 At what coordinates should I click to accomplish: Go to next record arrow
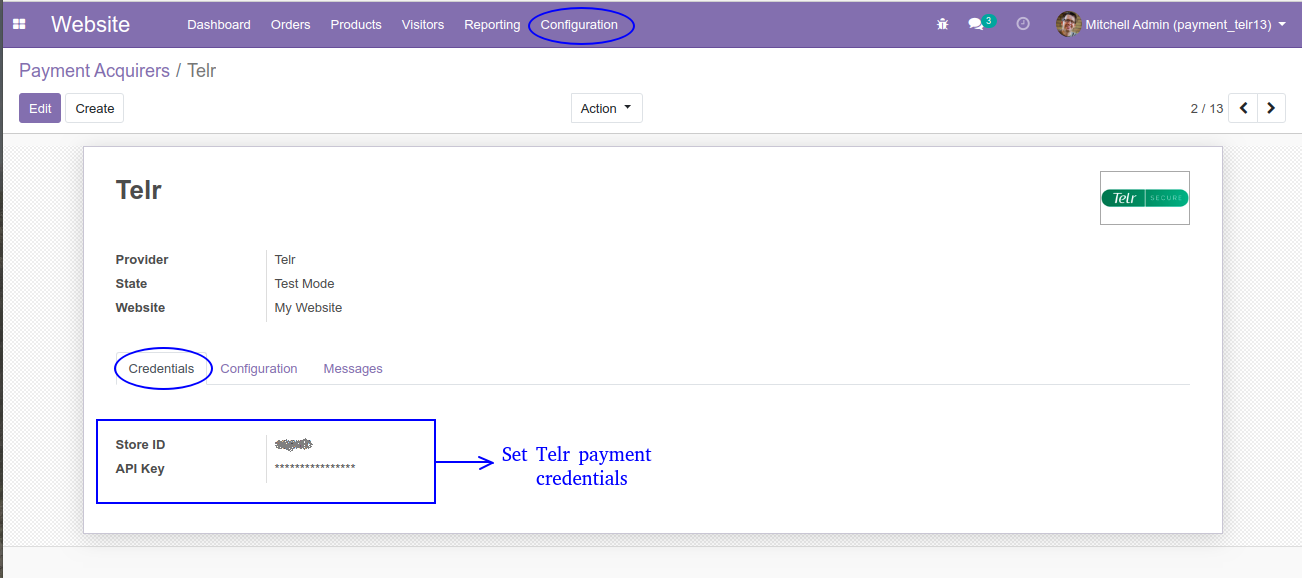tap(1271, 108)
